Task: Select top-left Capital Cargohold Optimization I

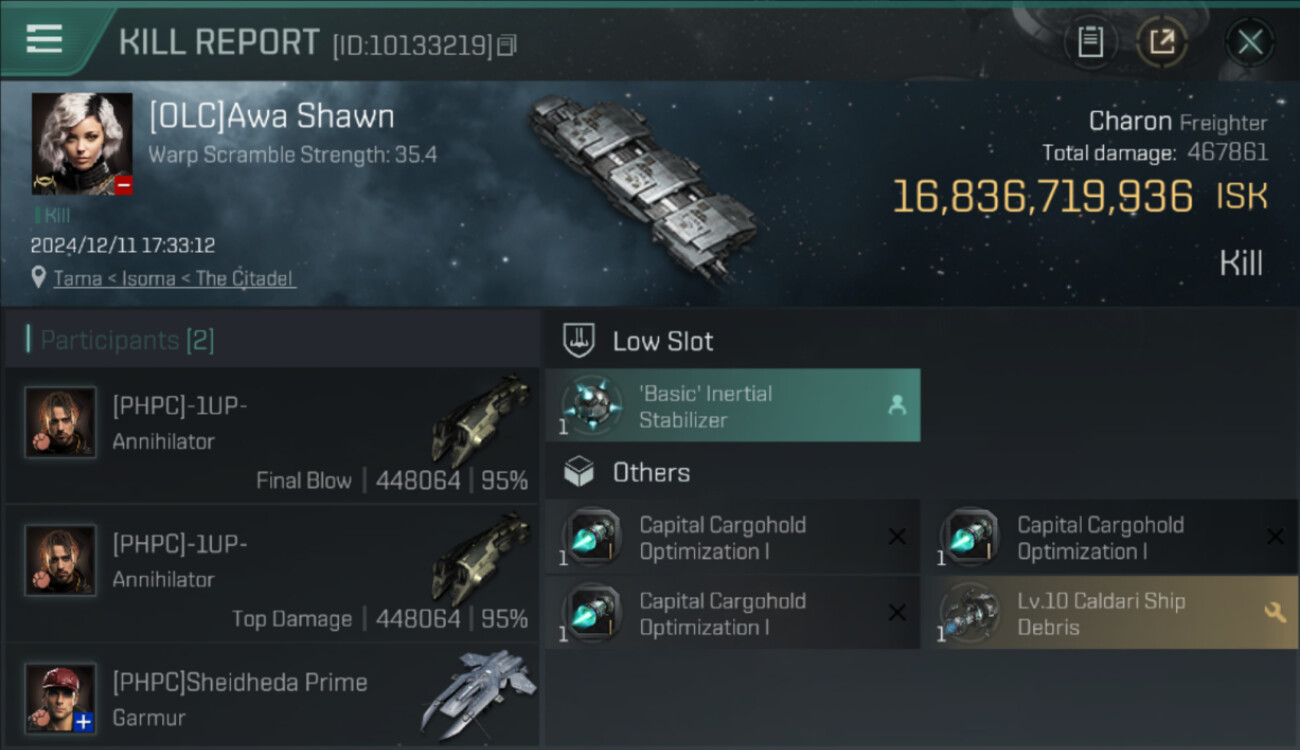Action: [732, 538]
